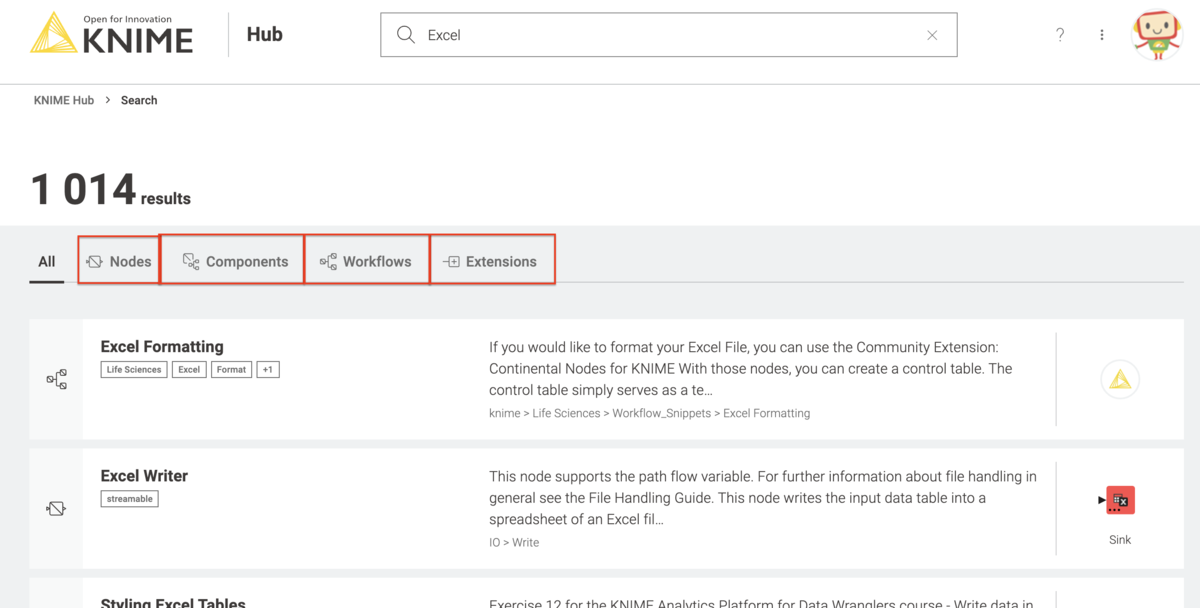Screen dimensions: 1200x608
Task: Click the KNIME logo
Action: pyautogui.click(x=112, y=34)
